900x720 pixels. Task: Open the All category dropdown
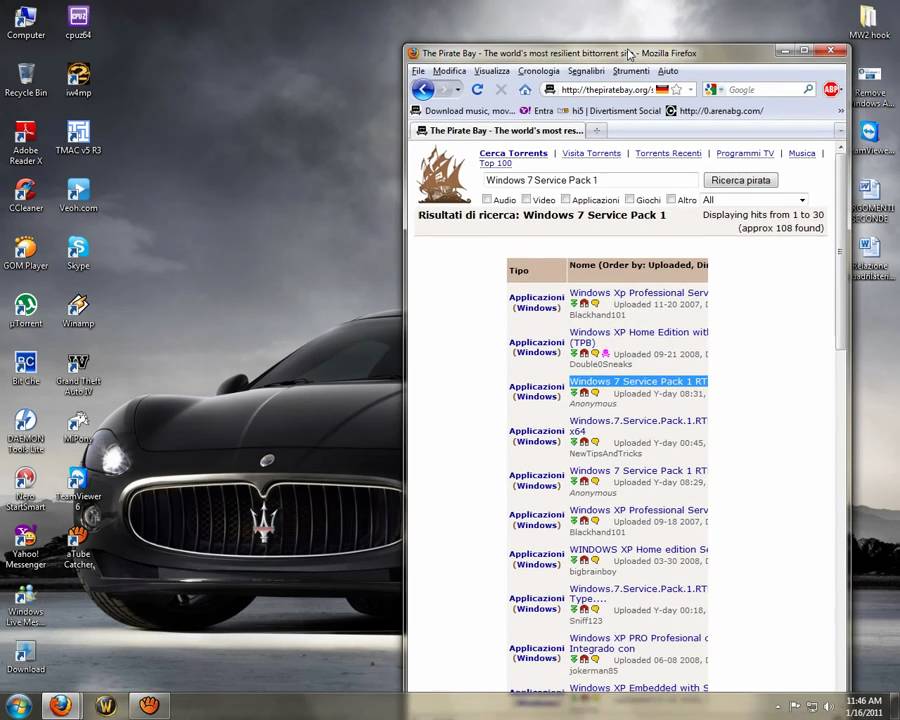pos(754,200)
